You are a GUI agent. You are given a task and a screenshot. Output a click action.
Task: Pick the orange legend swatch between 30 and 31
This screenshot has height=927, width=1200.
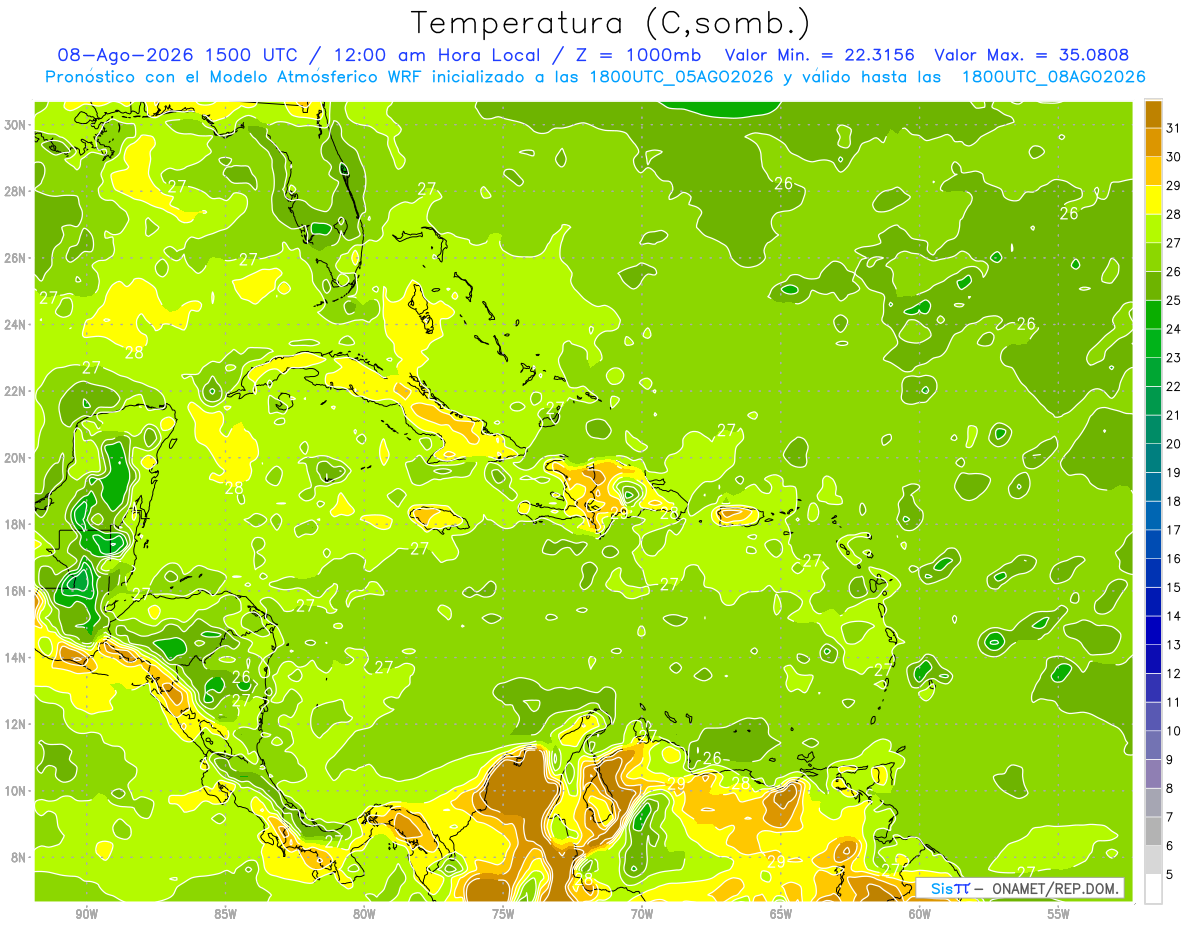coord(1153,142)
